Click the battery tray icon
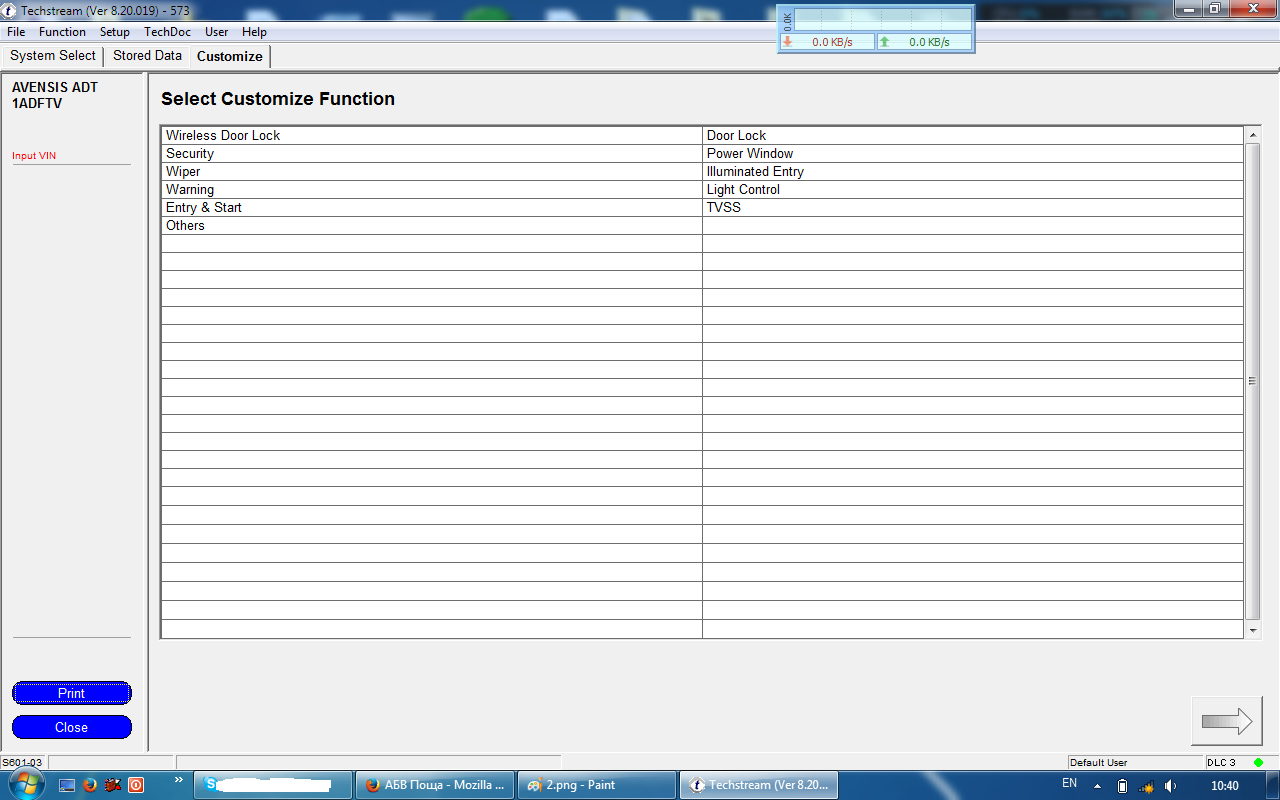The height and width of the screenshot is (800, 1280). [1122, 786]
